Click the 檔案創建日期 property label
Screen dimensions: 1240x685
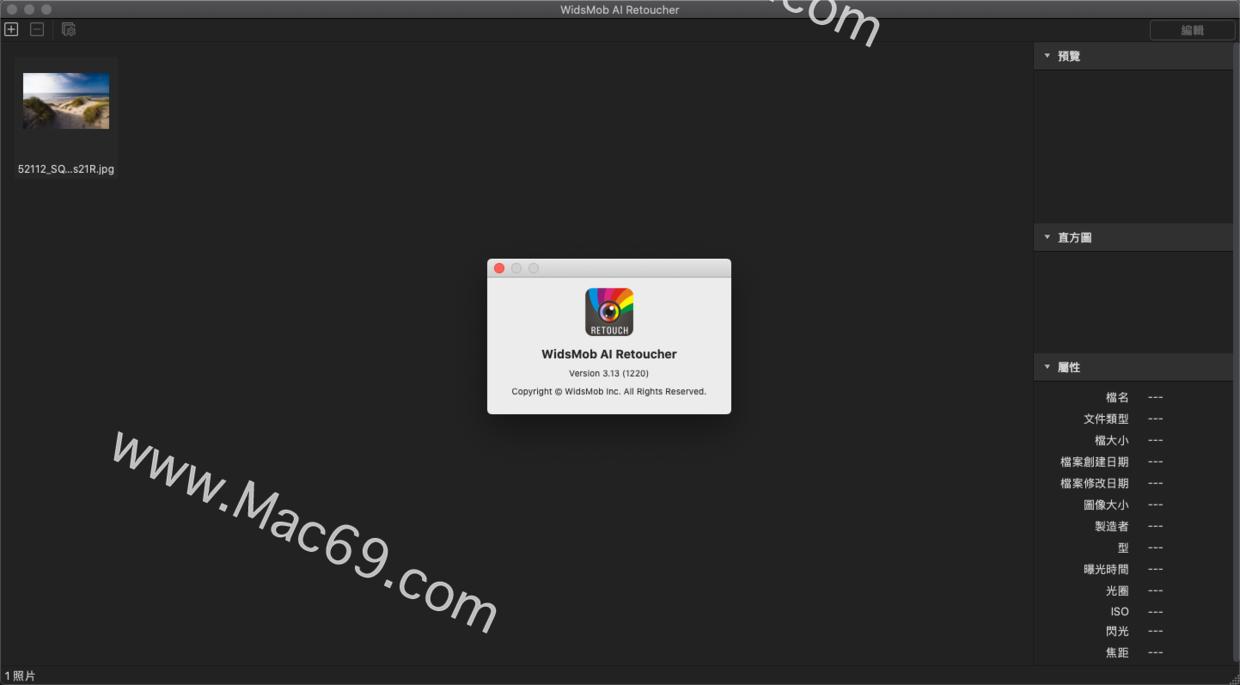coord(1094,462)
